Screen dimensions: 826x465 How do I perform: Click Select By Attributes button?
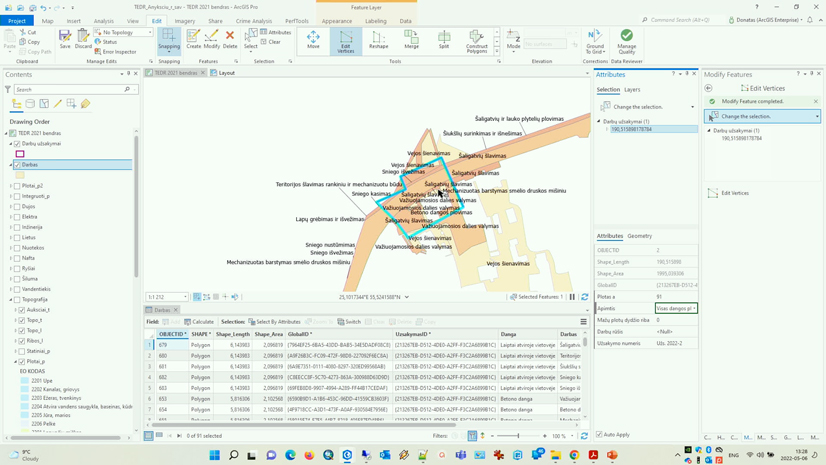click(274, 322)
